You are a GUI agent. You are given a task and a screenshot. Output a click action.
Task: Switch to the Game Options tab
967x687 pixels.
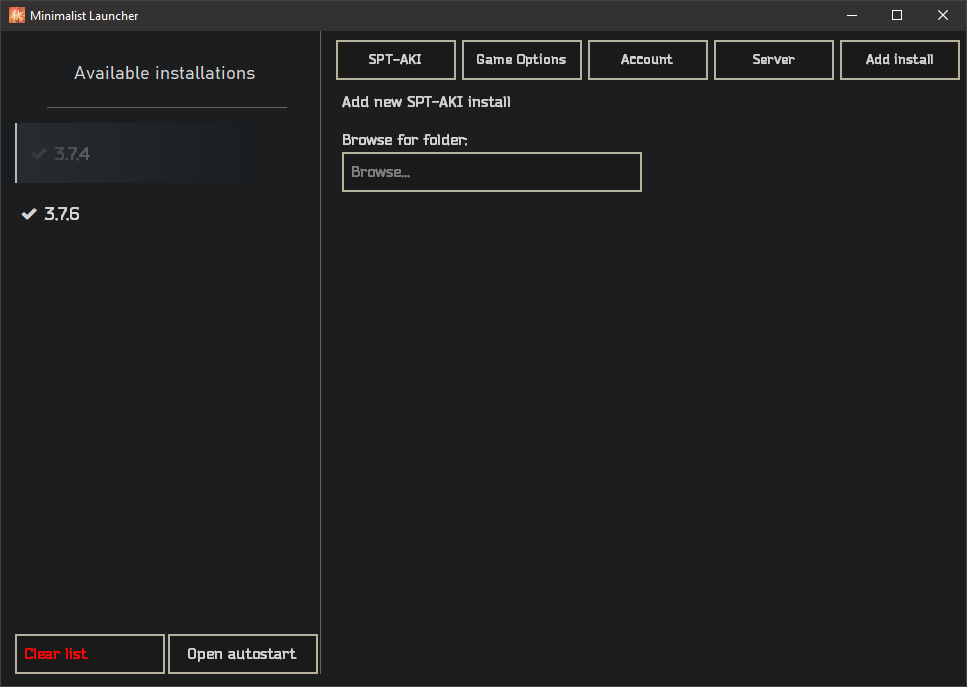click(x=521, y=59)
